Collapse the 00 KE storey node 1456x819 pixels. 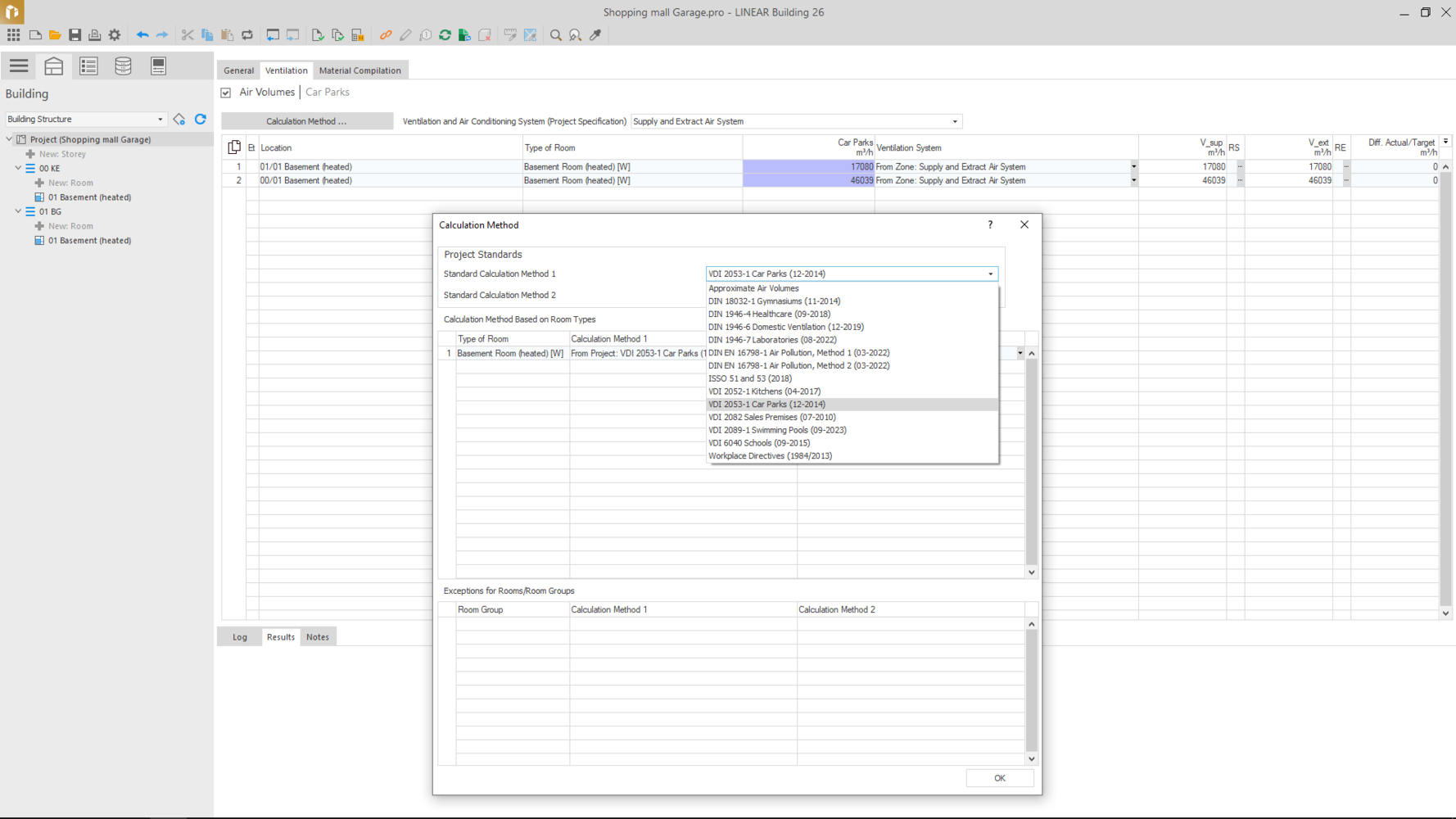18,168
